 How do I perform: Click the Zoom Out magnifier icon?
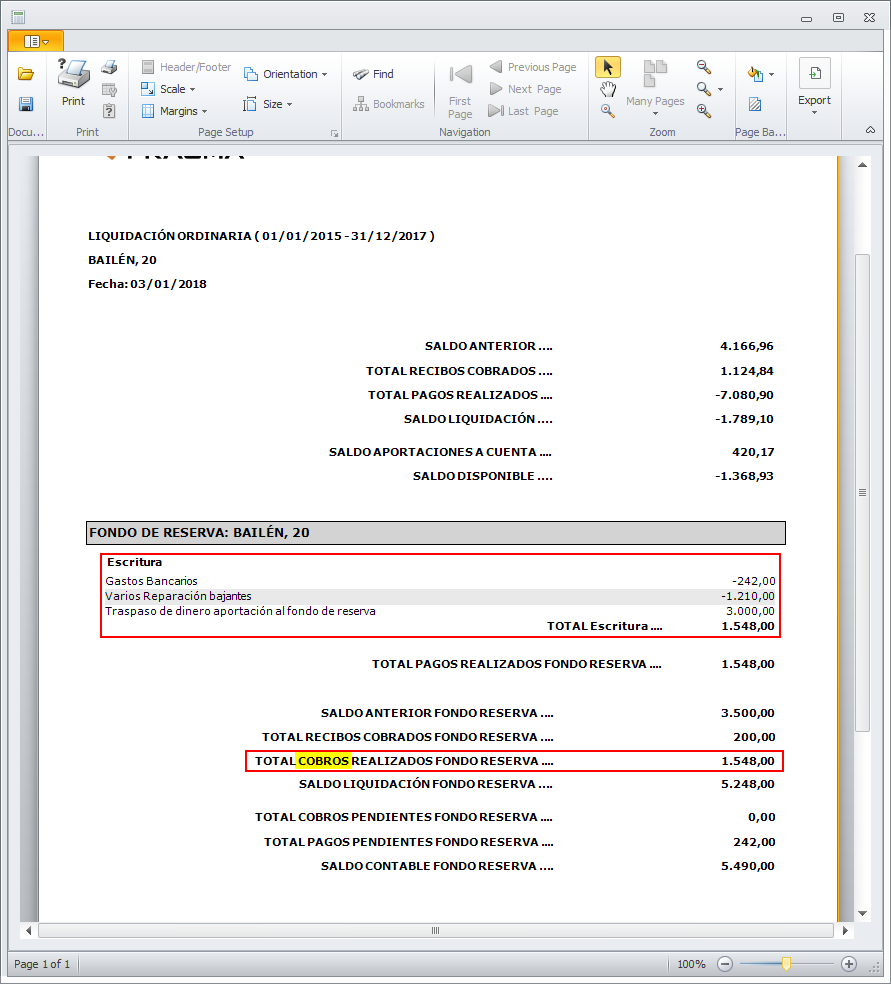point(704,67)
